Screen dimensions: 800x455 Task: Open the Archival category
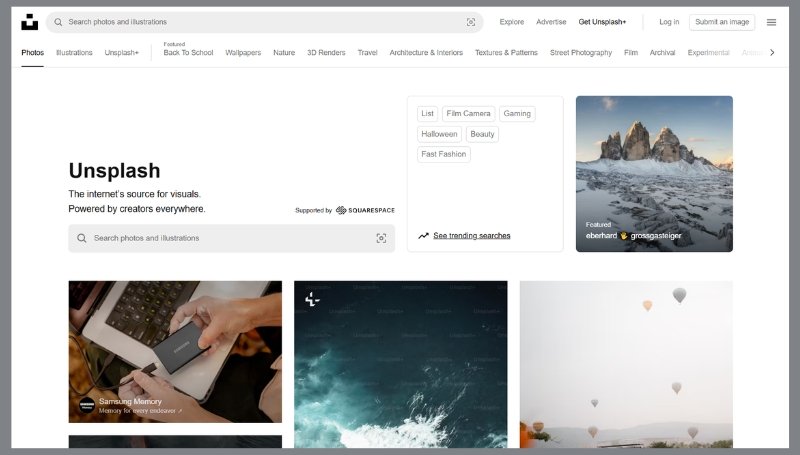(x=662, y=53)
